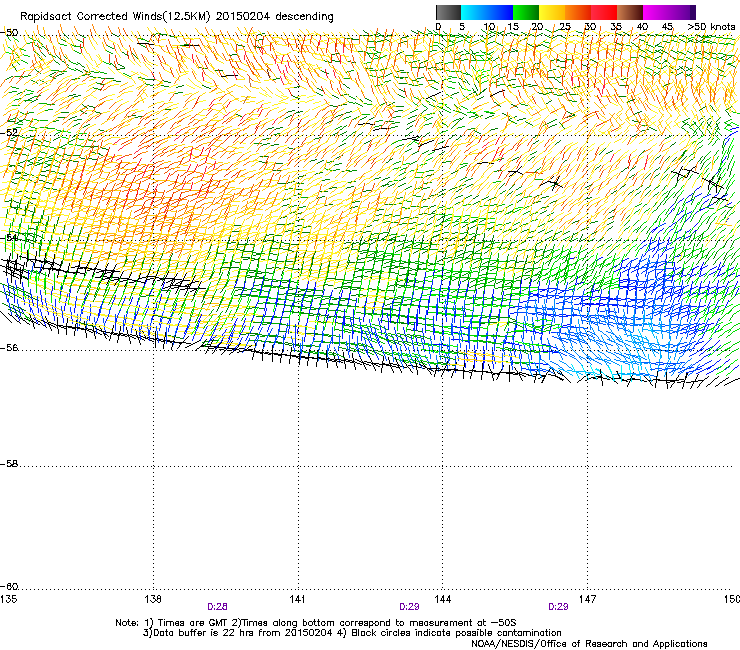Pick the yellow 20-25 knots legend segment

coord(552,12)
